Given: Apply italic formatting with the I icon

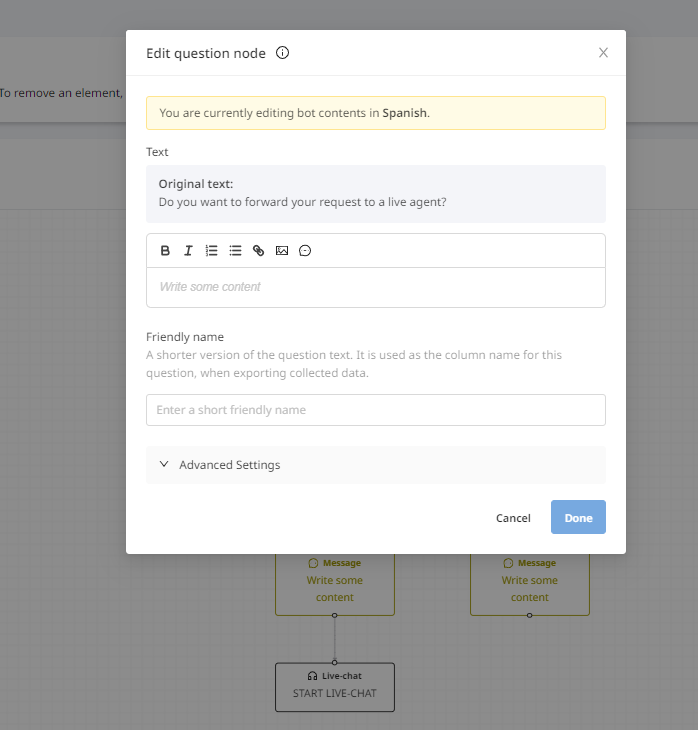Looking at the screenshot, I should click(x=188, y=250).
